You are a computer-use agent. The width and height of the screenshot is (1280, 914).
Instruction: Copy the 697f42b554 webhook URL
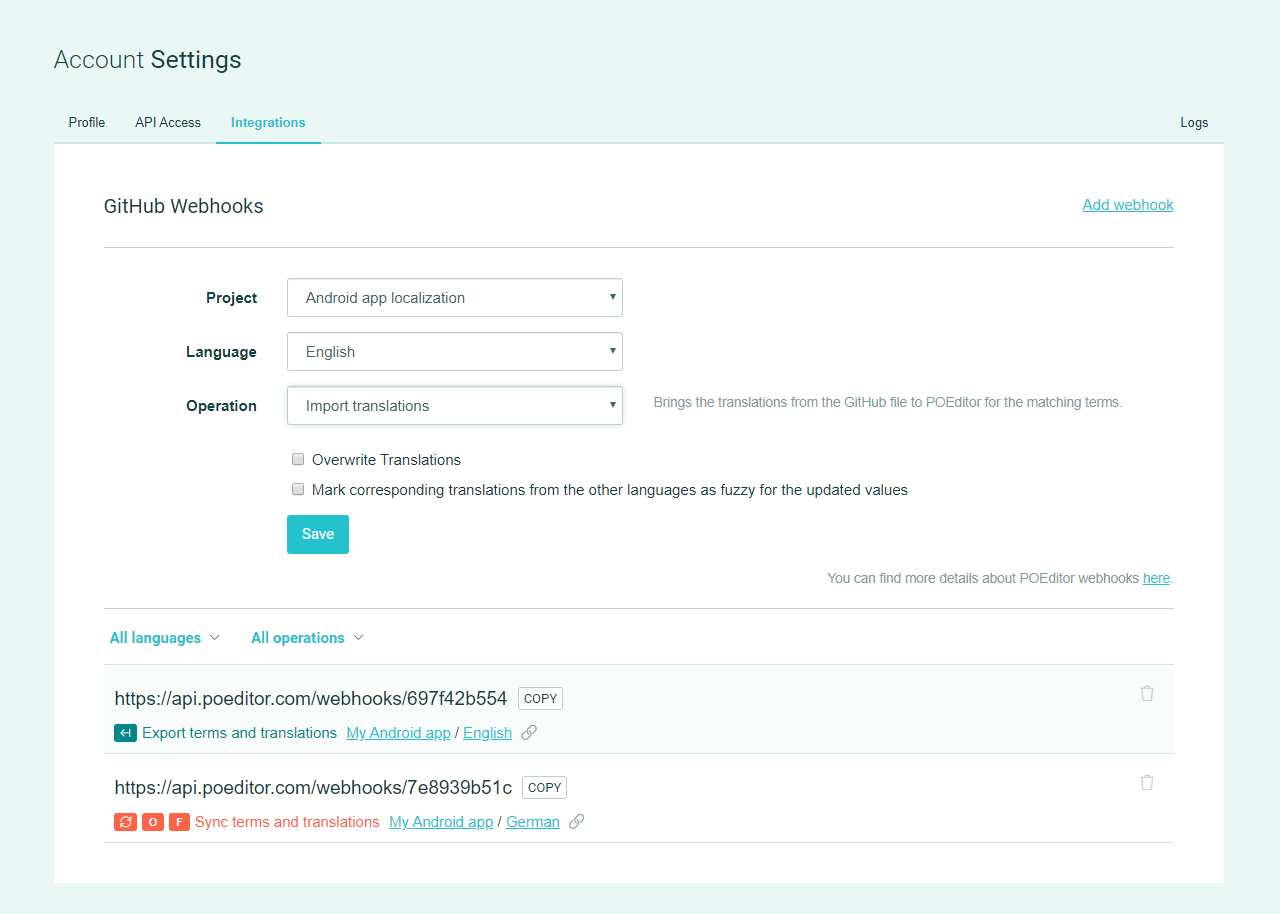point(540,699)
